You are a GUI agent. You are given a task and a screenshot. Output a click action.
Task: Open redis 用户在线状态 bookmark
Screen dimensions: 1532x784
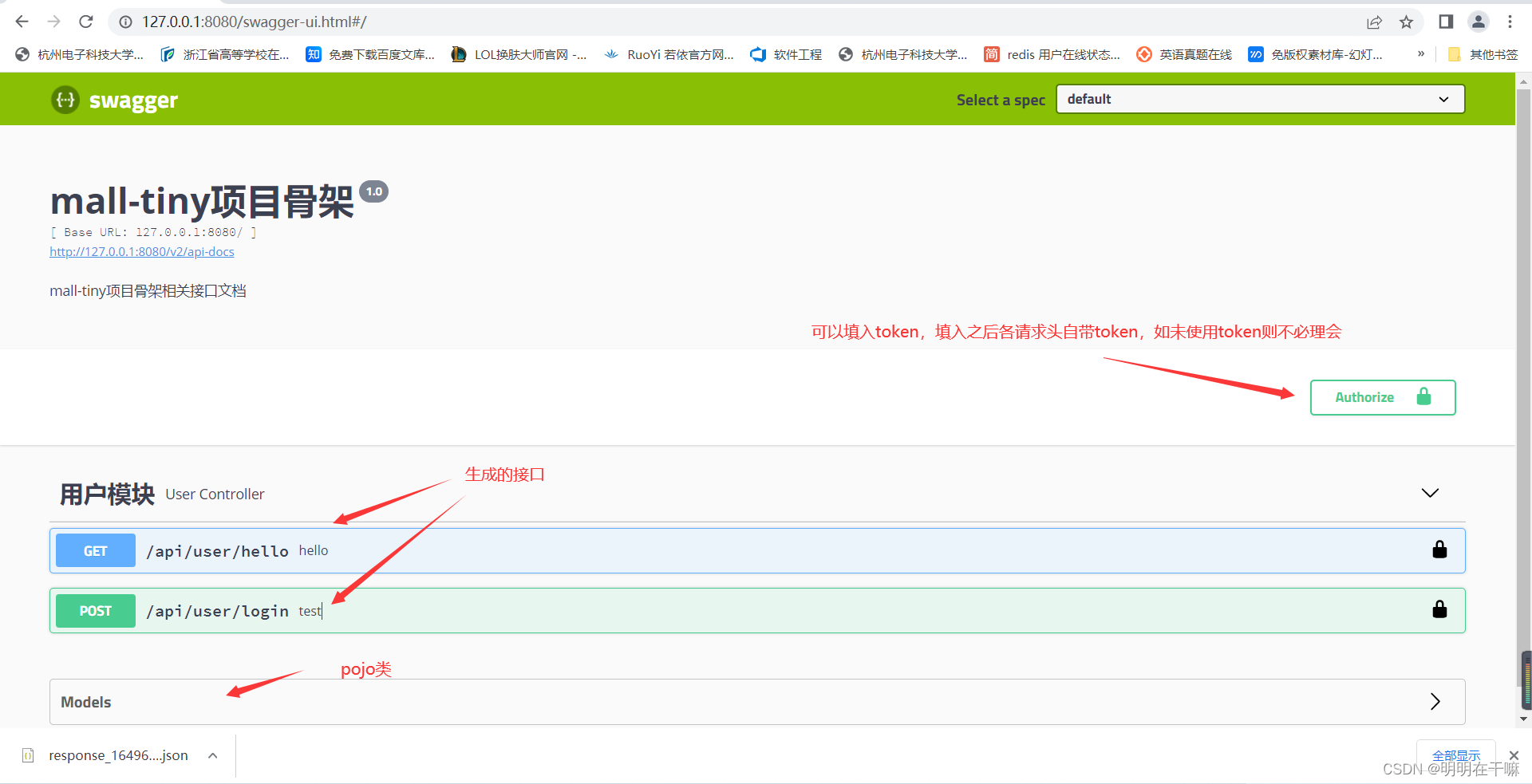pyautogui.click(x=1052, y=54)
